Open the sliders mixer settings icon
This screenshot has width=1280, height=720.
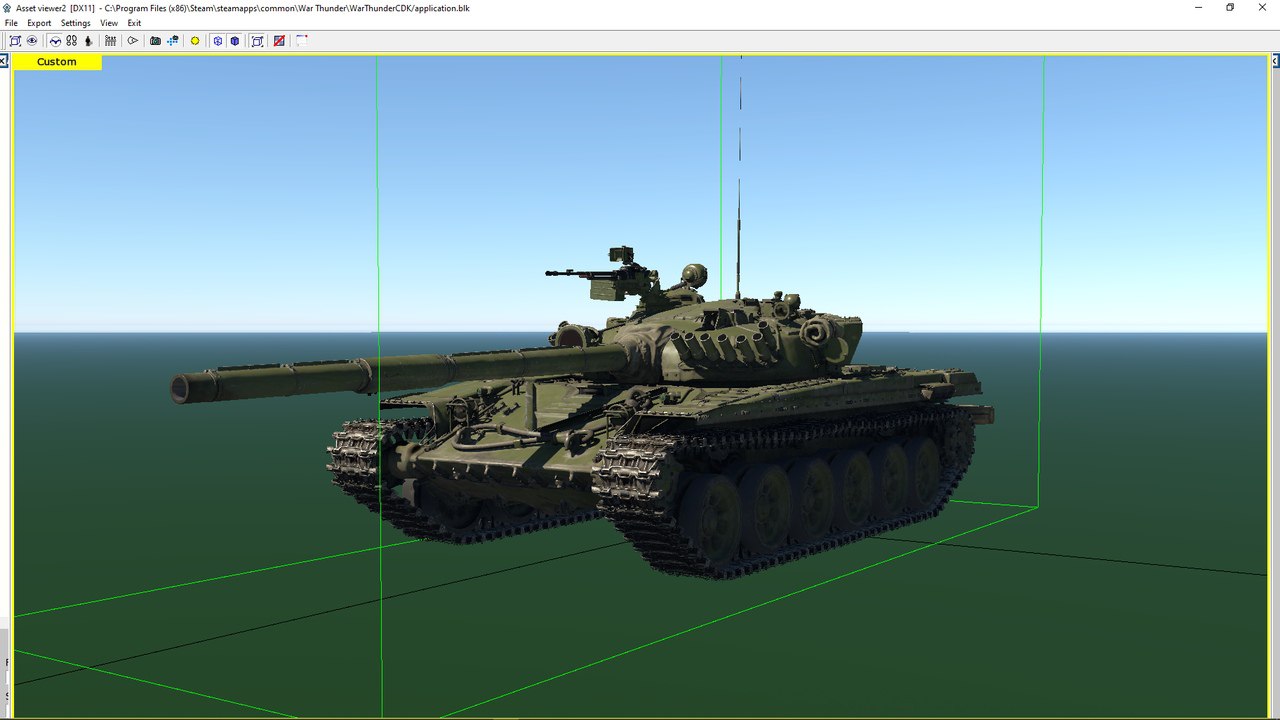pyautogui.click(x=110, y=41)
